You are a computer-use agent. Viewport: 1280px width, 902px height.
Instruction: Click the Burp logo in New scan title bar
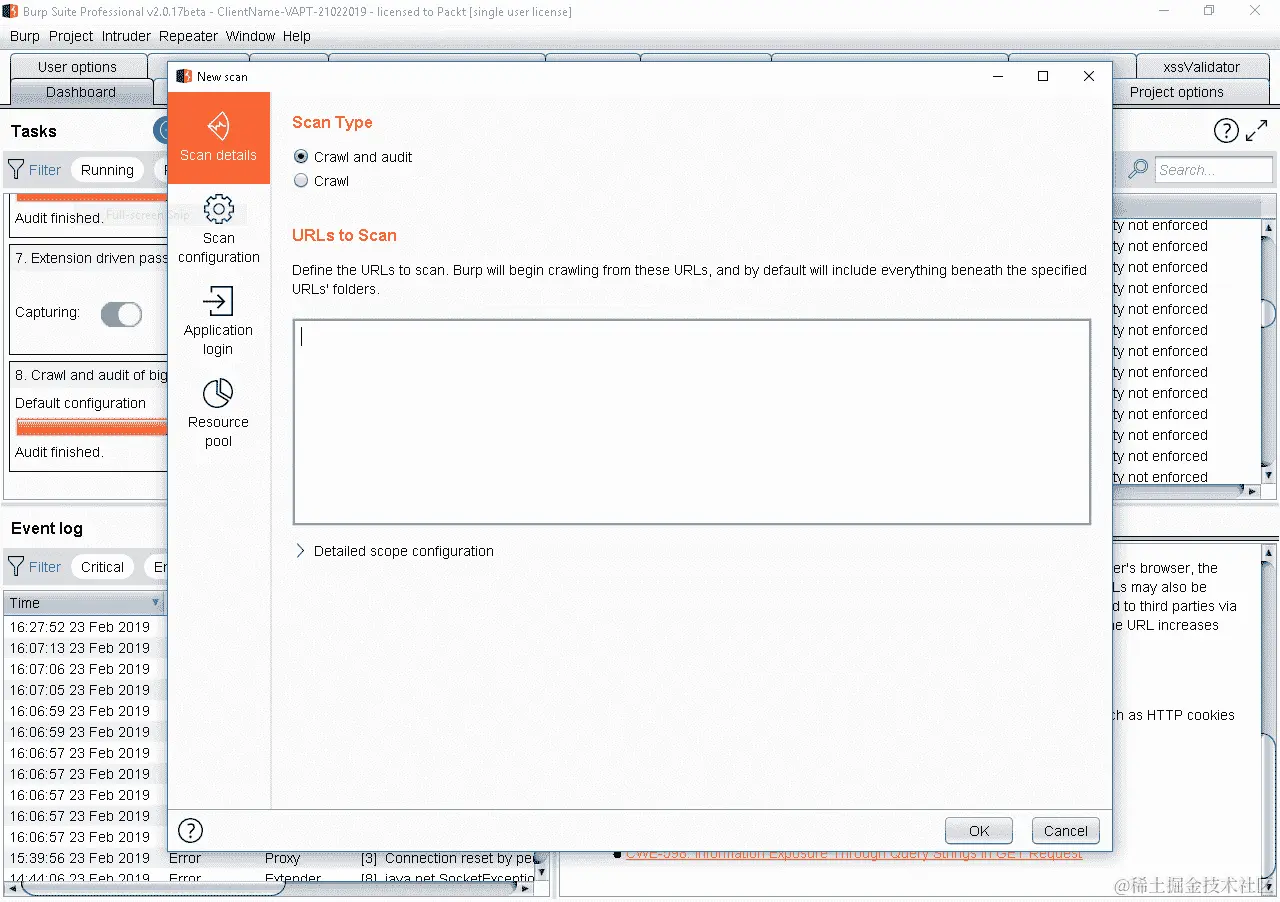[x=184, y=76]
